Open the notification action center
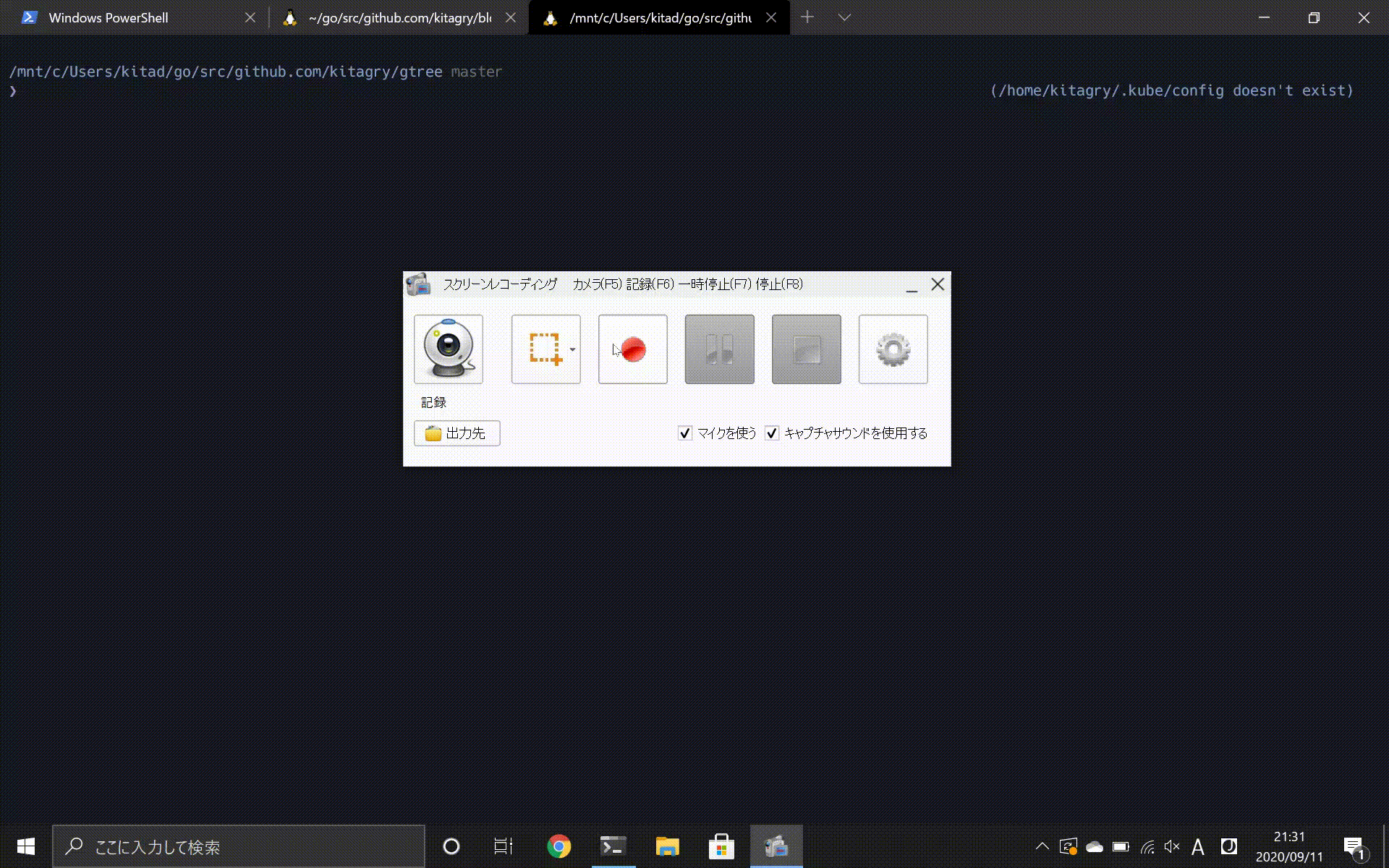Screen dimensions: 1389x868 (x=1356, y=848)
